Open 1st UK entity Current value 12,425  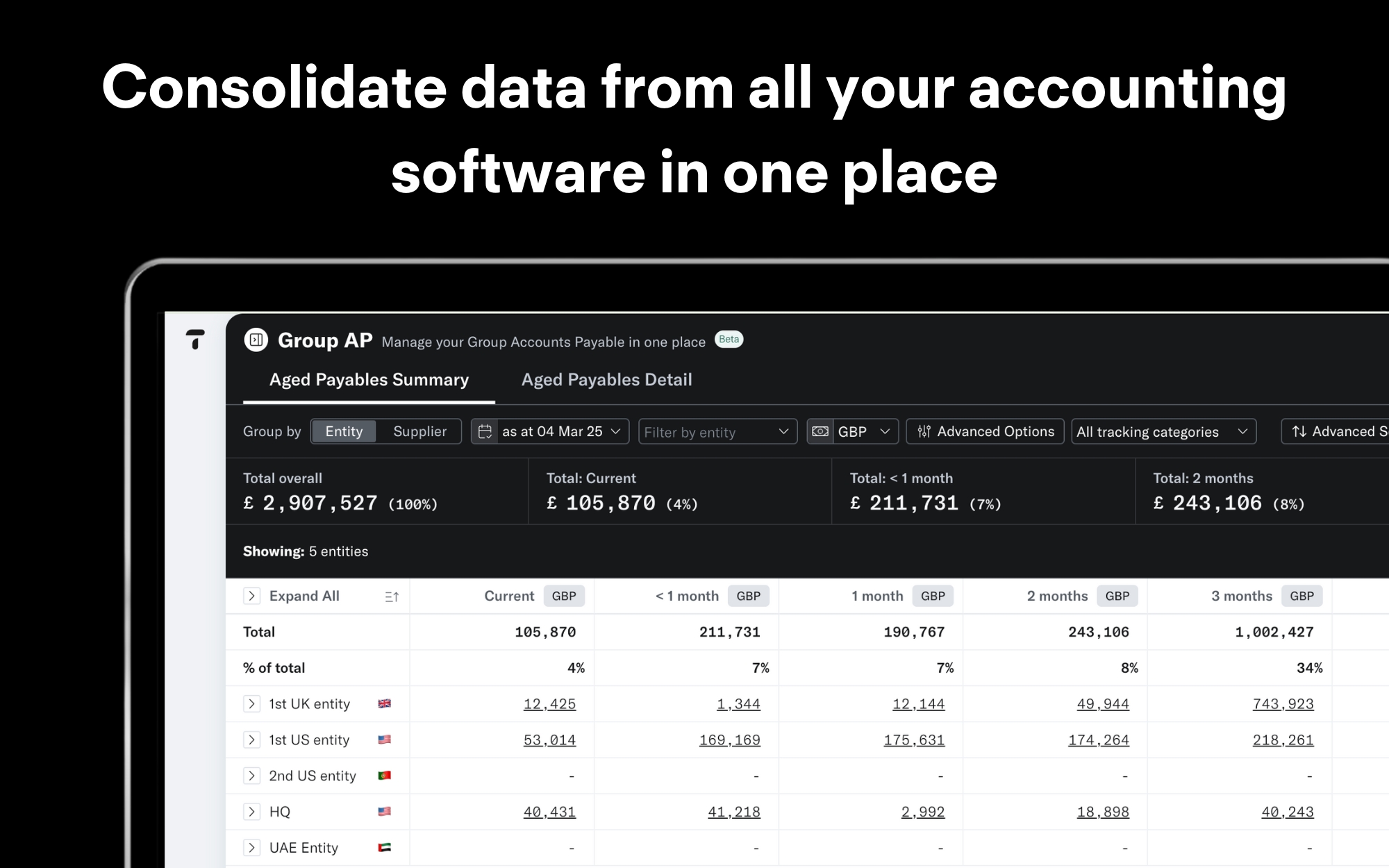(549, 704)
